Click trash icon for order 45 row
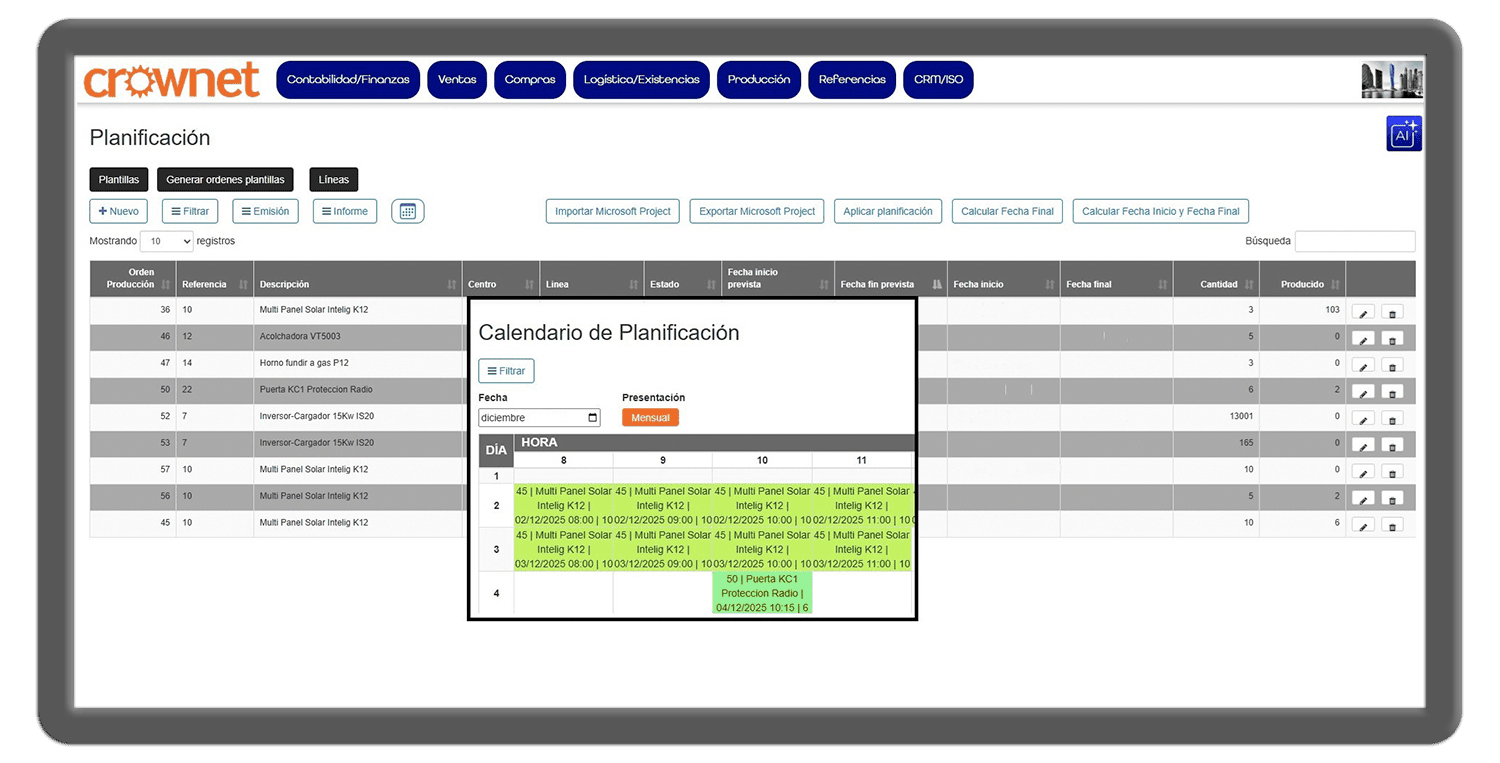This screenshot has height=763, width=1500. pos(1391,524)
